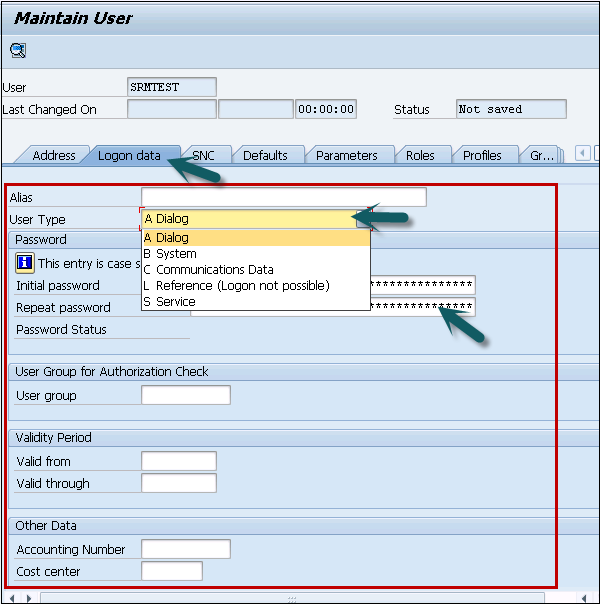Click the Initial password field
Image resolution: width=600 pixels, height=604 pixels.
pyautogui.click(x=422, y=285)
